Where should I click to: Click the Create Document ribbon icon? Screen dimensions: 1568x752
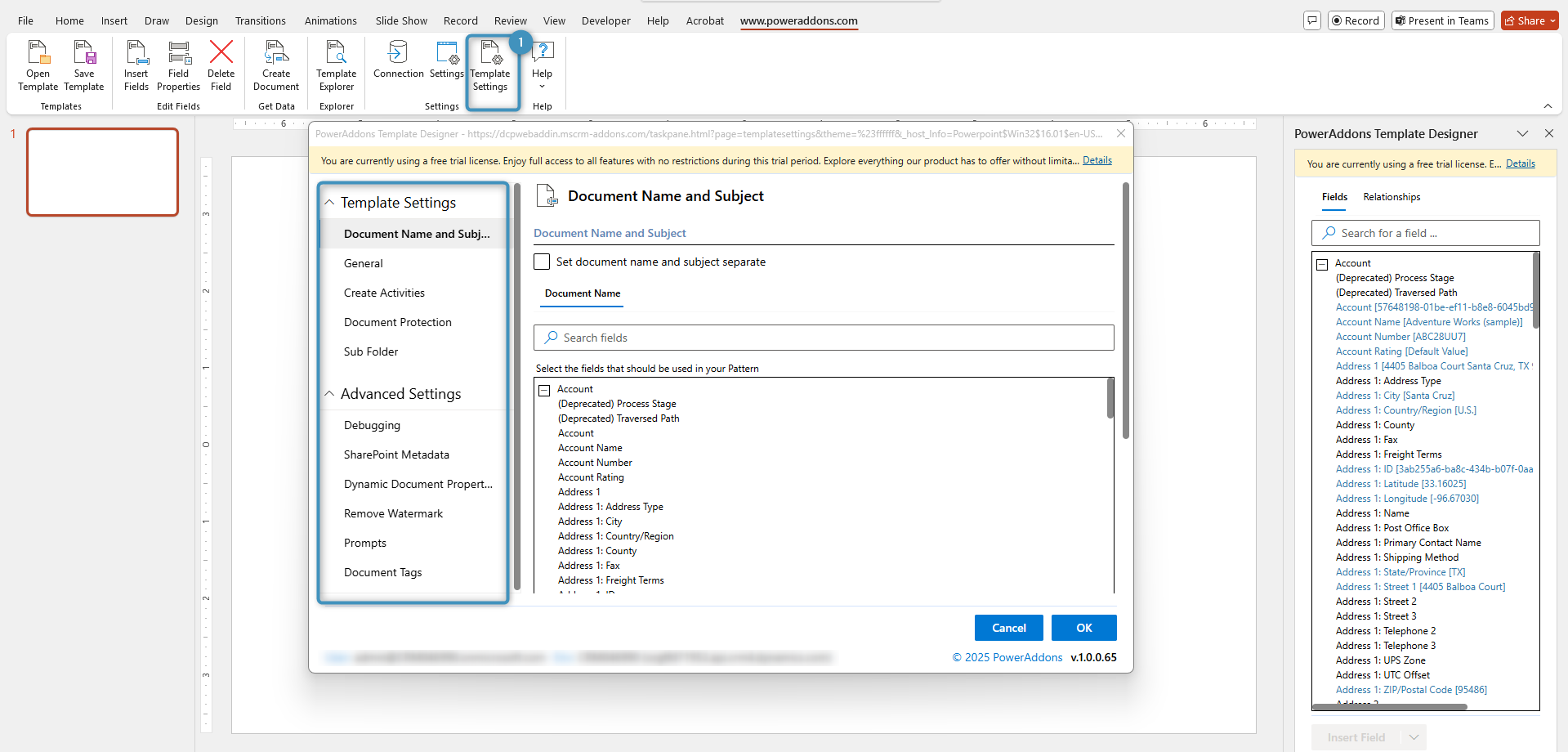coord(276,65)
